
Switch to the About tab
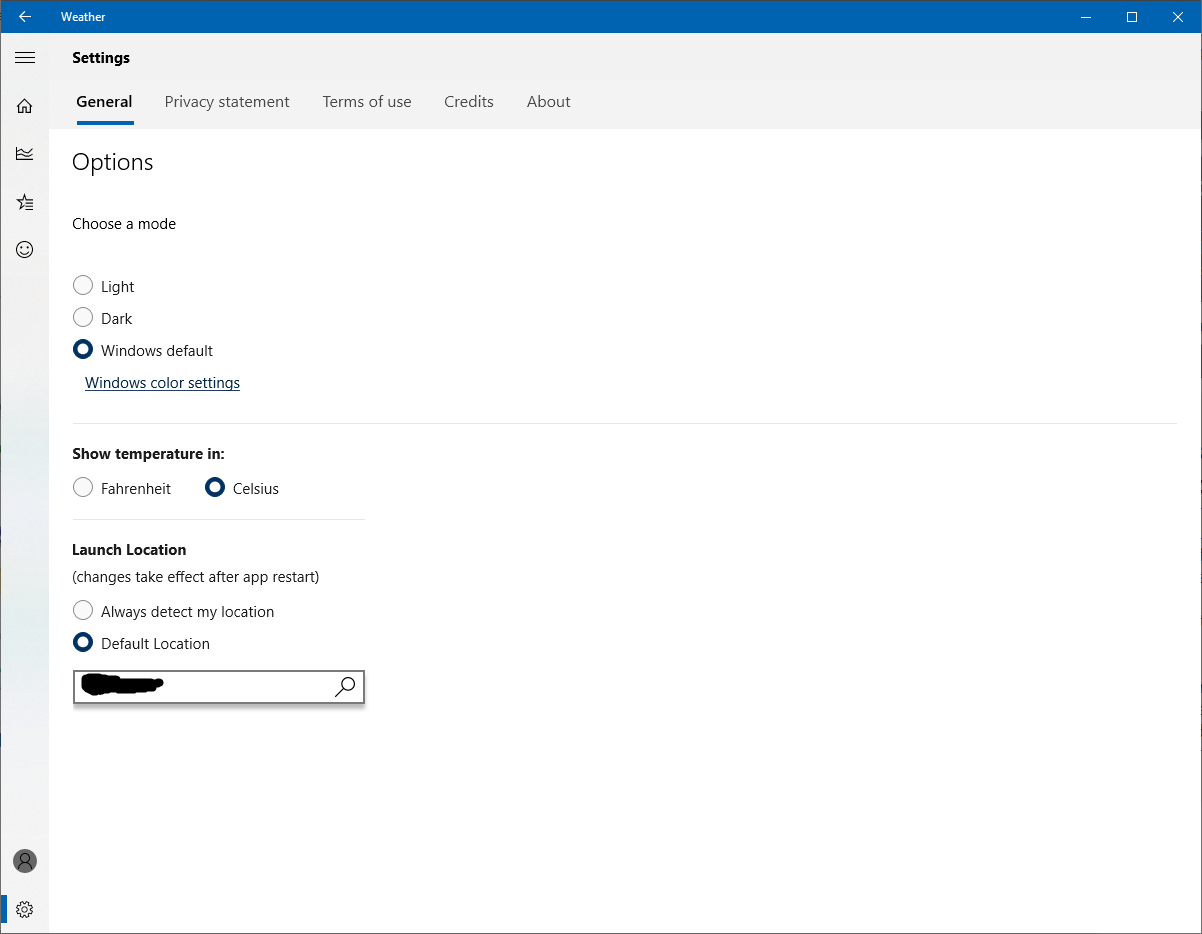[548, 101]
